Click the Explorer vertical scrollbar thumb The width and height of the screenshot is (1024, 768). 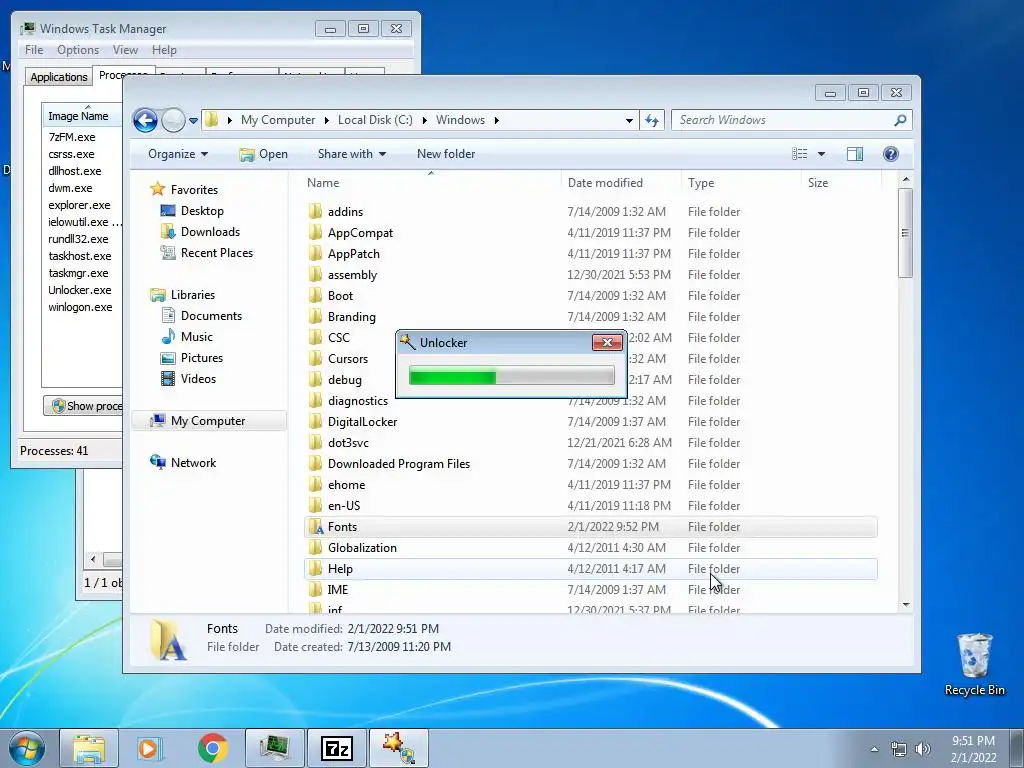905,233
